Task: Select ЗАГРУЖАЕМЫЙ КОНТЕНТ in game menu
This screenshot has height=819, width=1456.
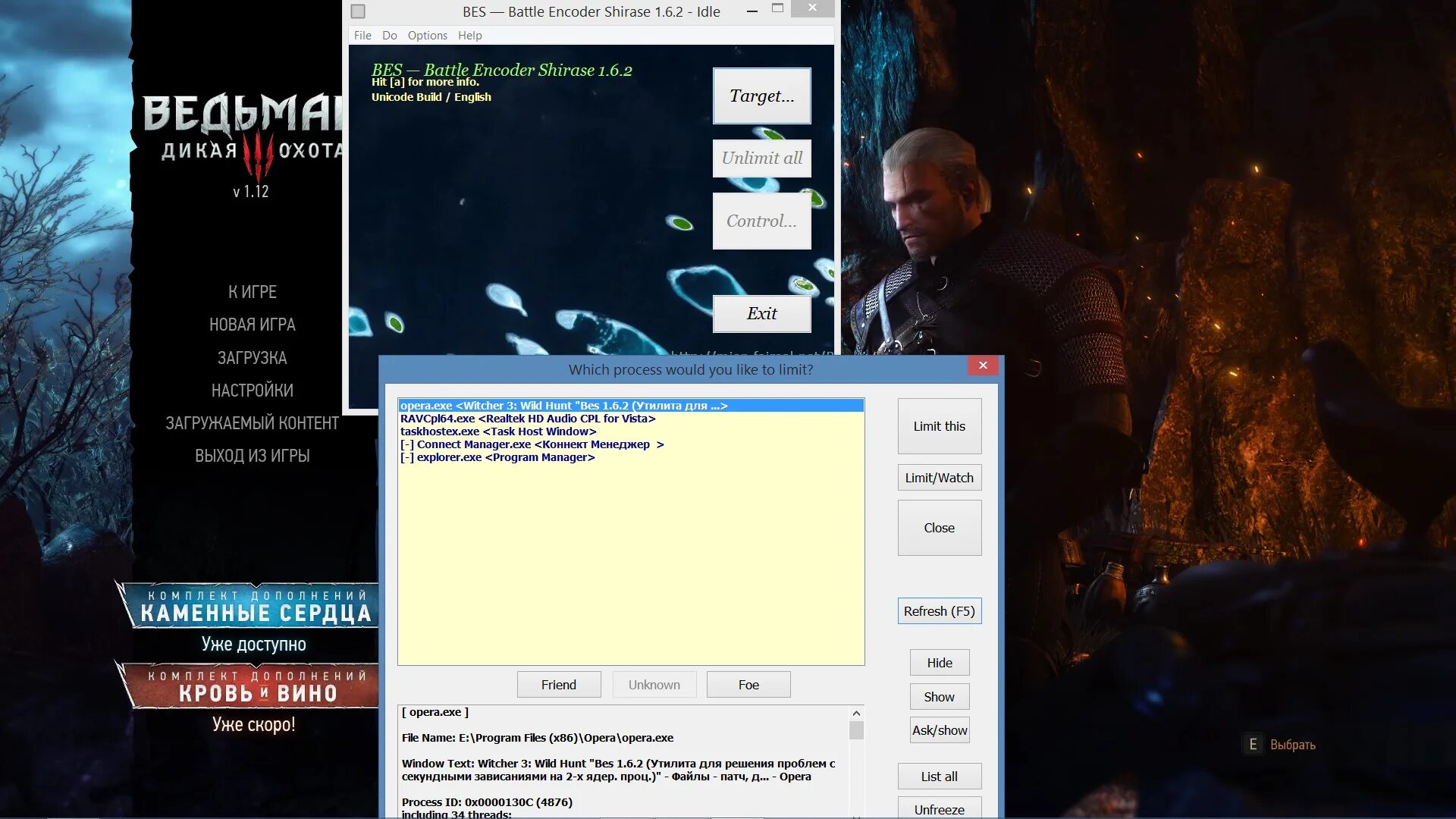Action: point(253,423)
